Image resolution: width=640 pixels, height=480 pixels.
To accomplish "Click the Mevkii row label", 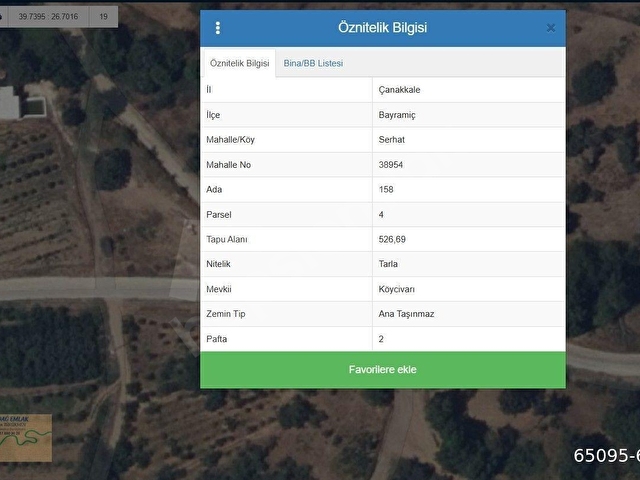I will point(218,289).
